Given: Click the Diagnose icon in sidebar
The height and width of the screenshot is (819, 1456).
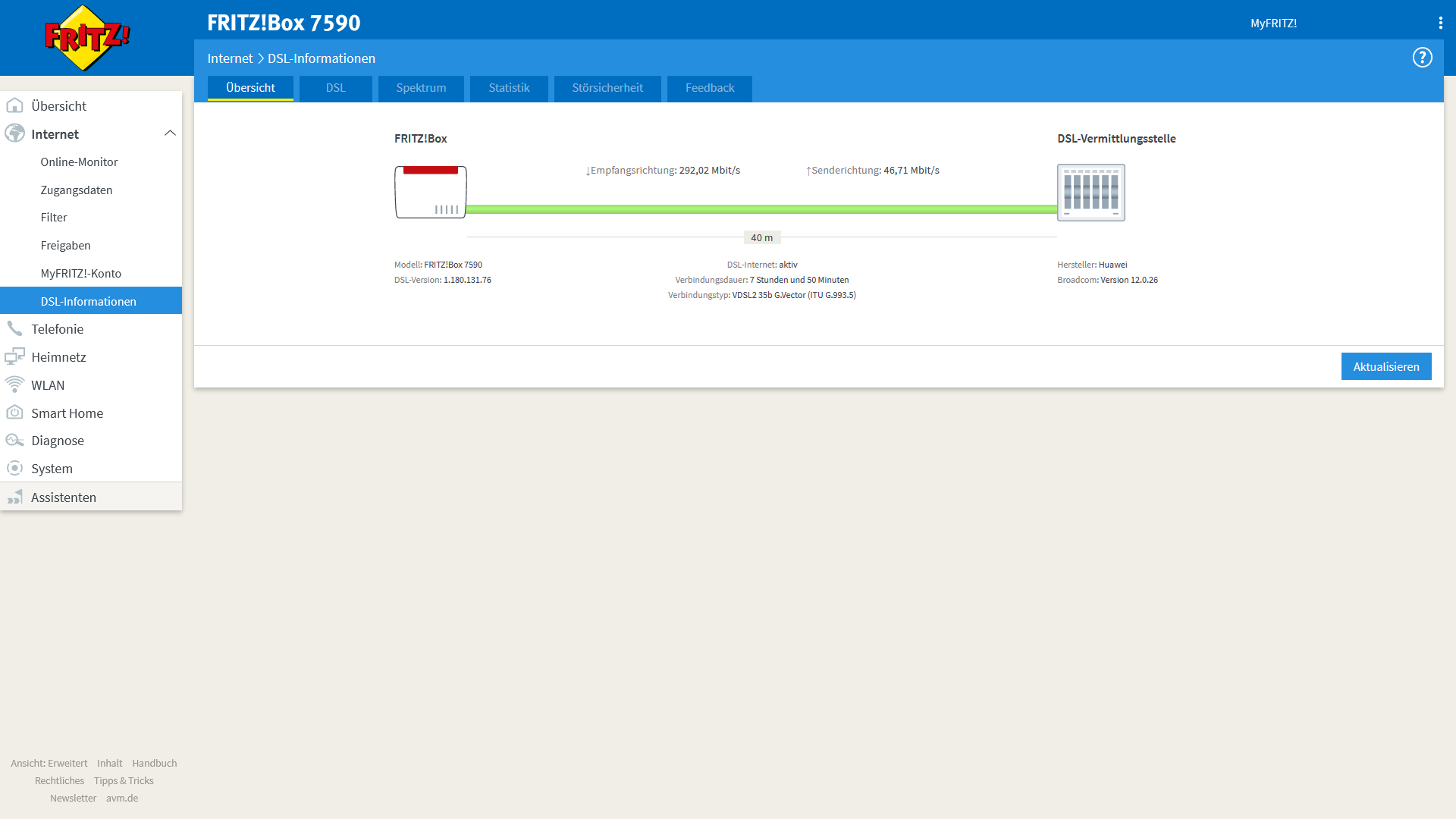Looking at the screenshot, I should tap(14, 440).
